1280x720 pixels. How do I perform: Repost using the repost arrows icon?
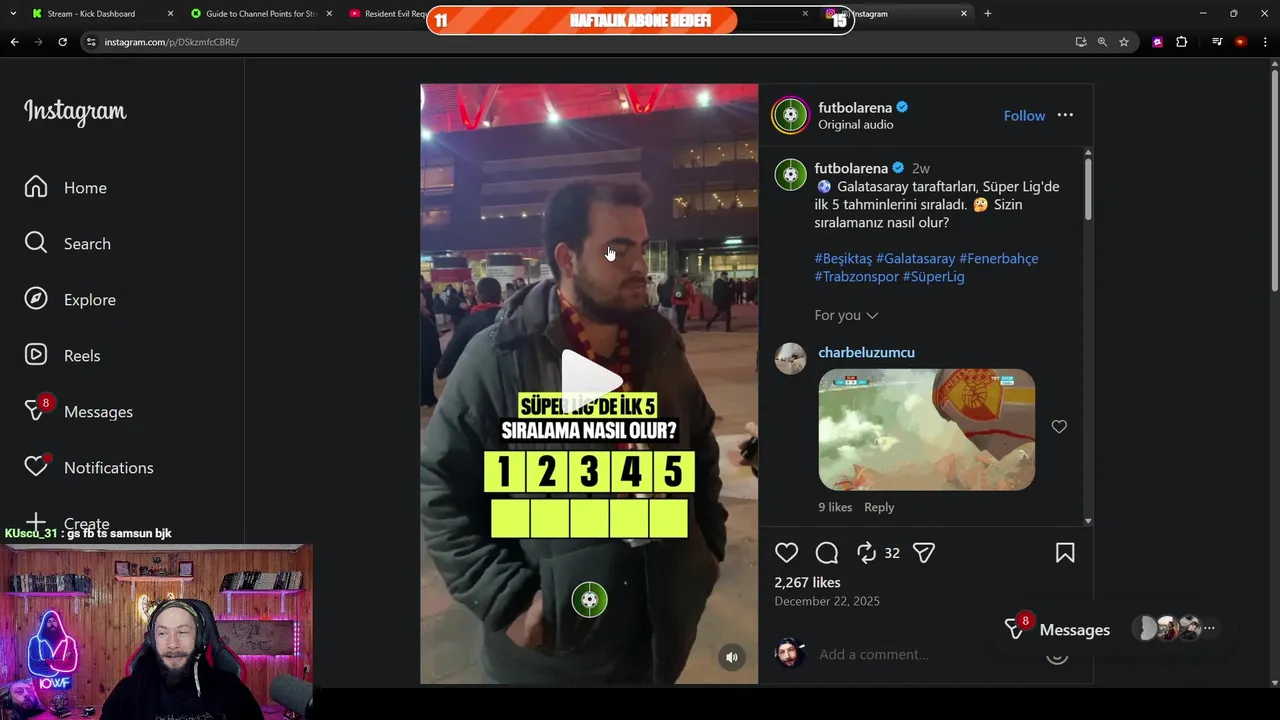(x=866, y=553)
